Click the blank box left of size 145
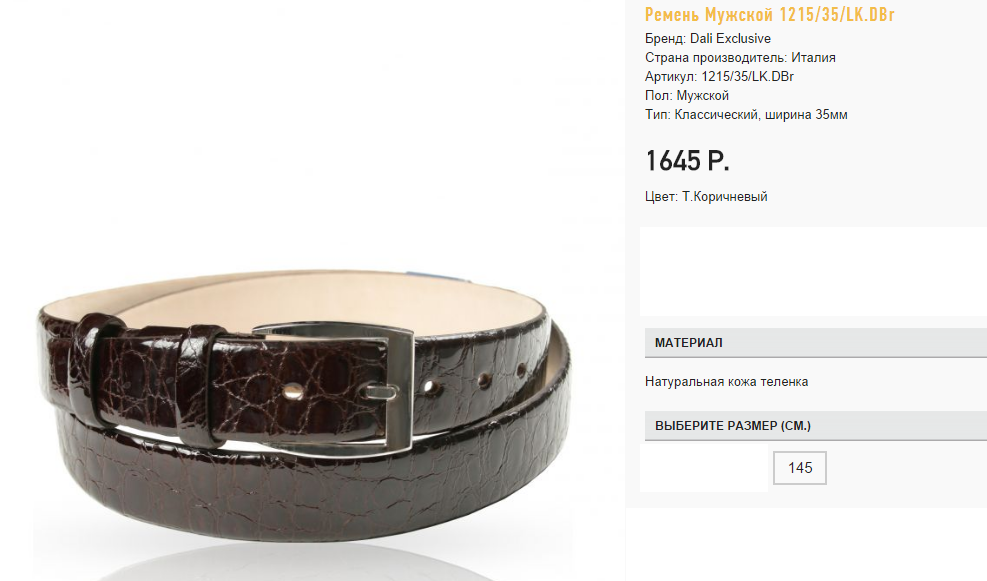Image resolution: width=987 pixels, height=581 pixels. click(704, 468)
